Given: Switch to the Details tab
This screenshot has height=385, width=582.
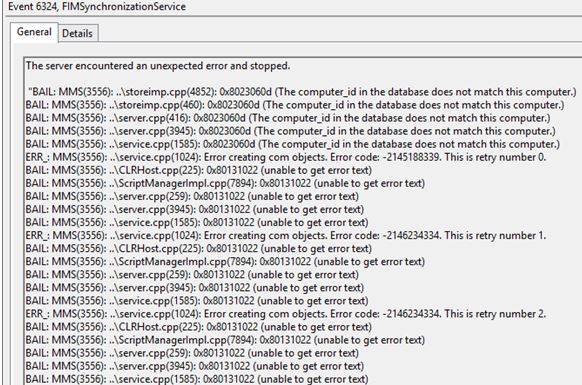Looking at the screenshot, I should pyautogui.click(x=78, y=33).
